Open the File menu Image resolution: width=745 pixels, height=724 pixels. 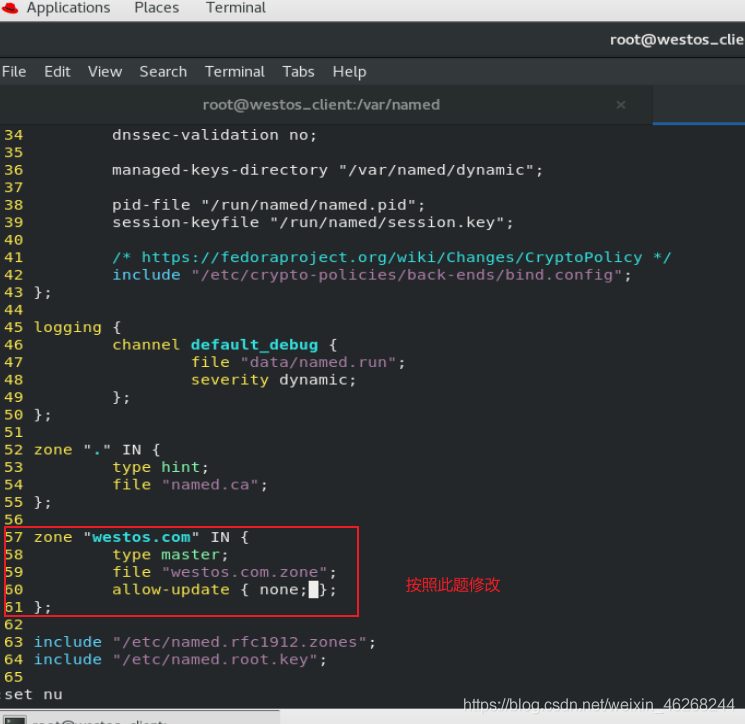14,72
